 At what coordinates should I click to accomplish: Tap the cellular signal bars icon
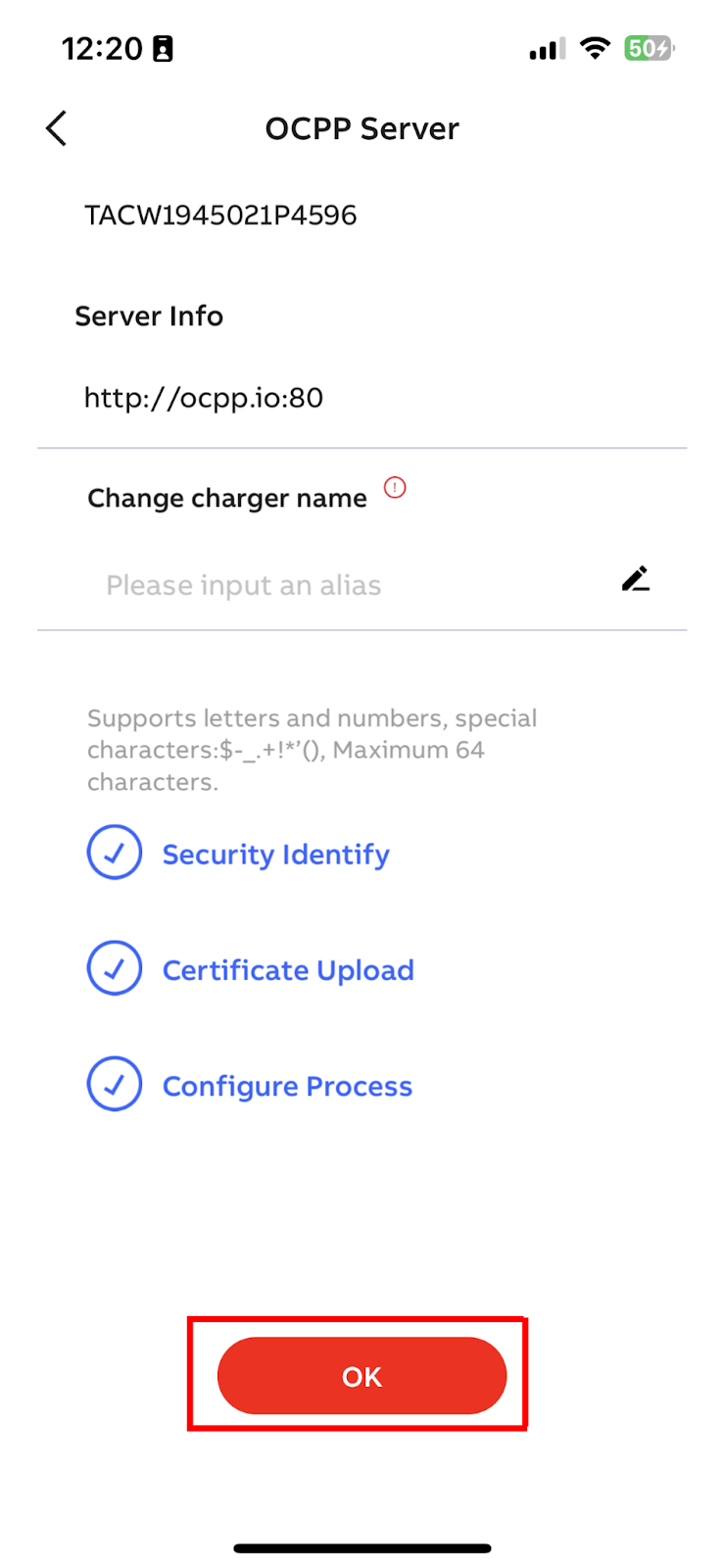tap(547, 49)
